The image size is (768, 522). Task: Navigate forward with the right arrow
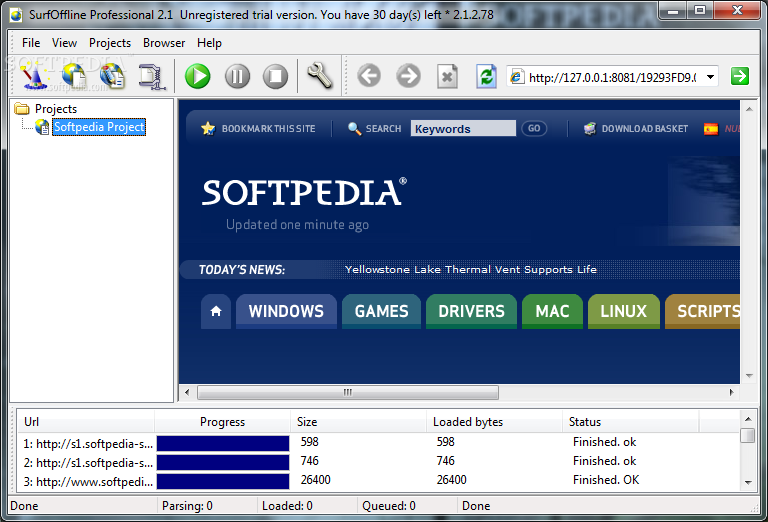pyautogui.click(x=408, y=76)
